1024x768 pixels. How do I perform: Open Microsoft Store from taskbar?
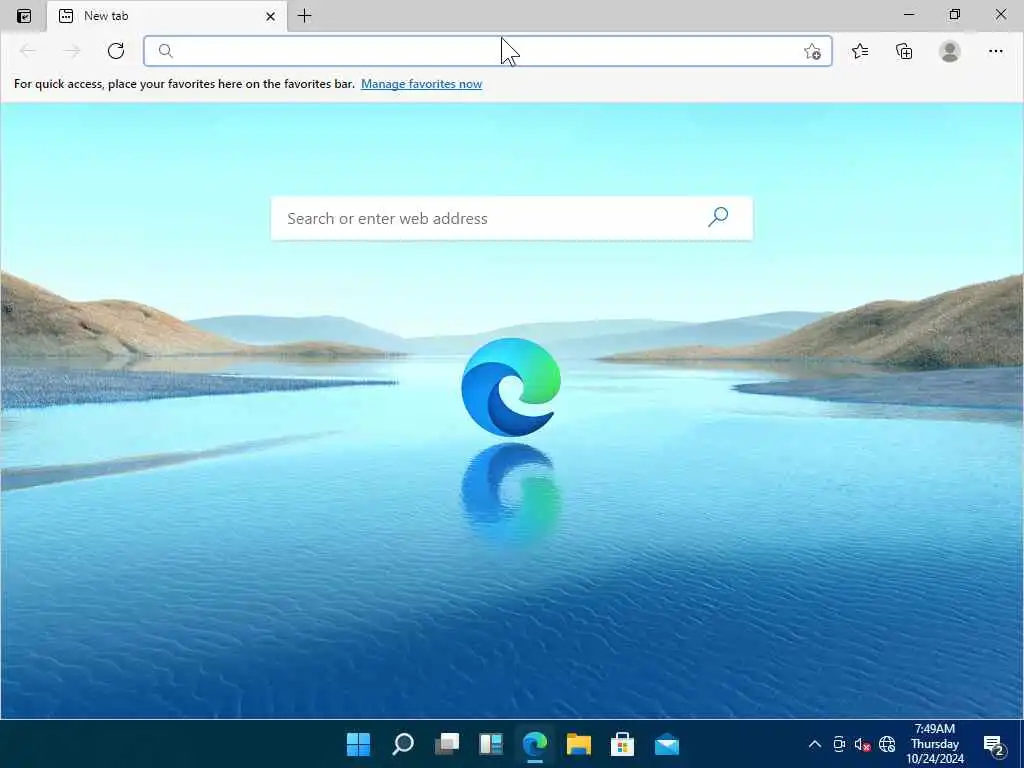click(x=622, y=744)
